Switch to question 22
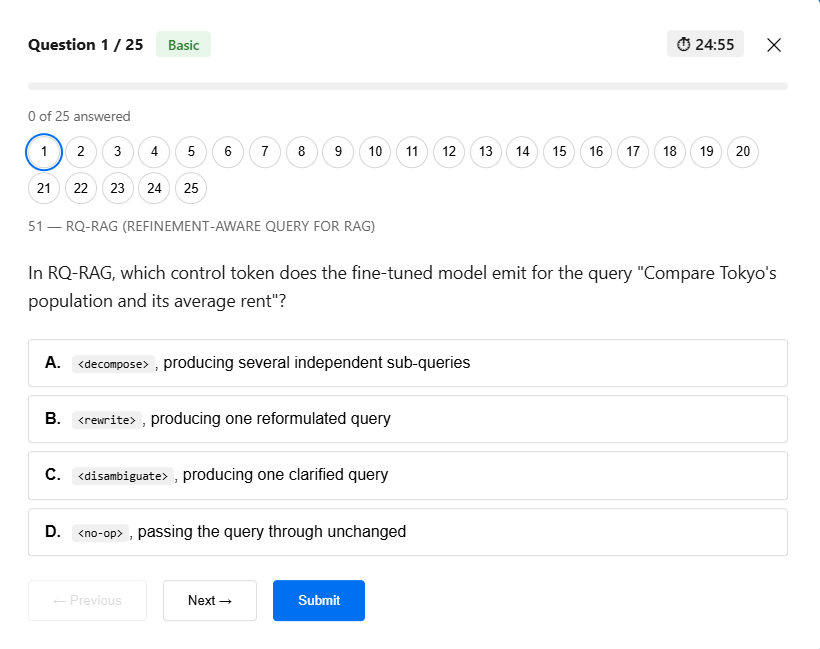The width and height of the screenshot is (820, 649). (81, 188)
